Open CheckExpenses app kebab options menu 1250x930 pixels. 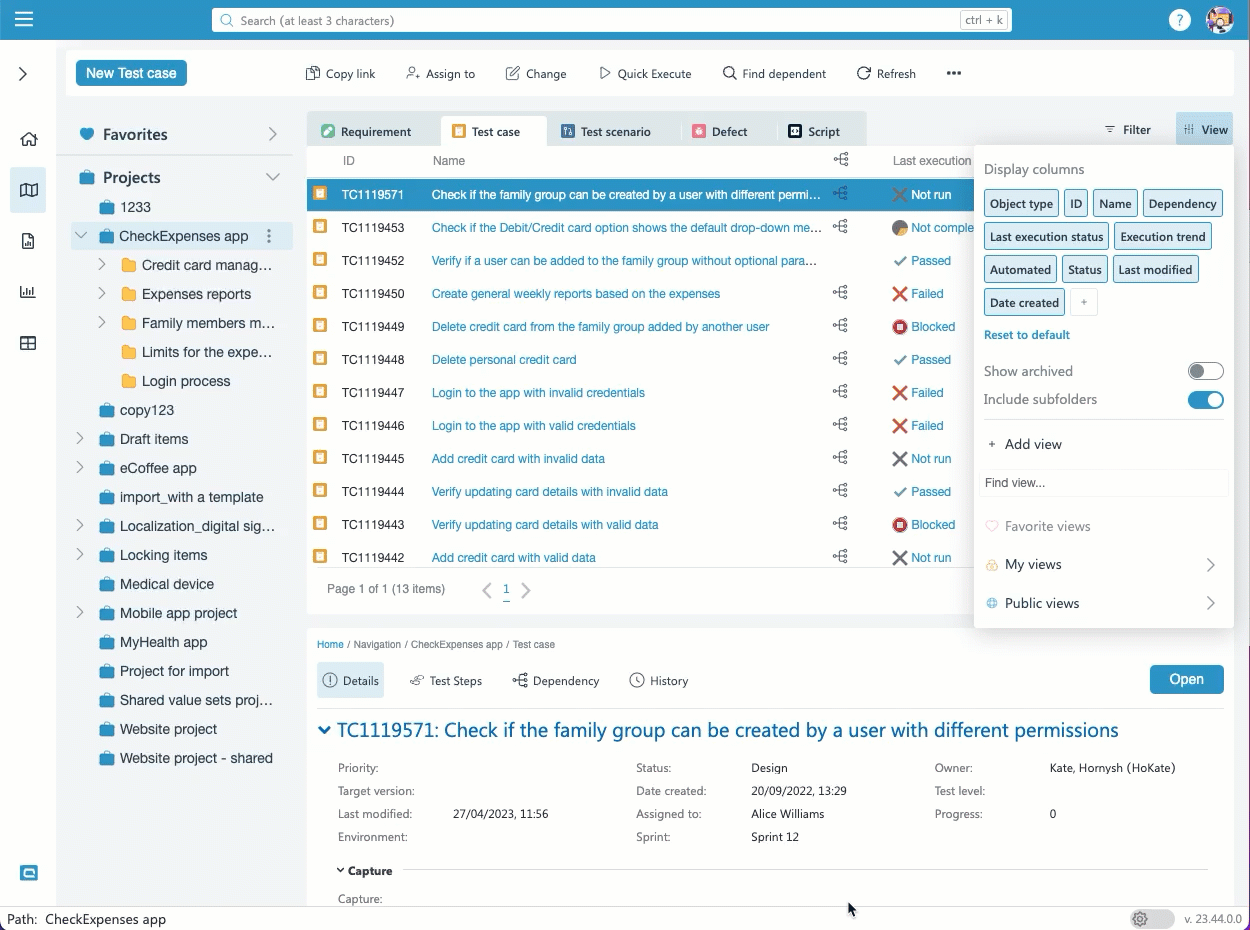tap(268, 237)
